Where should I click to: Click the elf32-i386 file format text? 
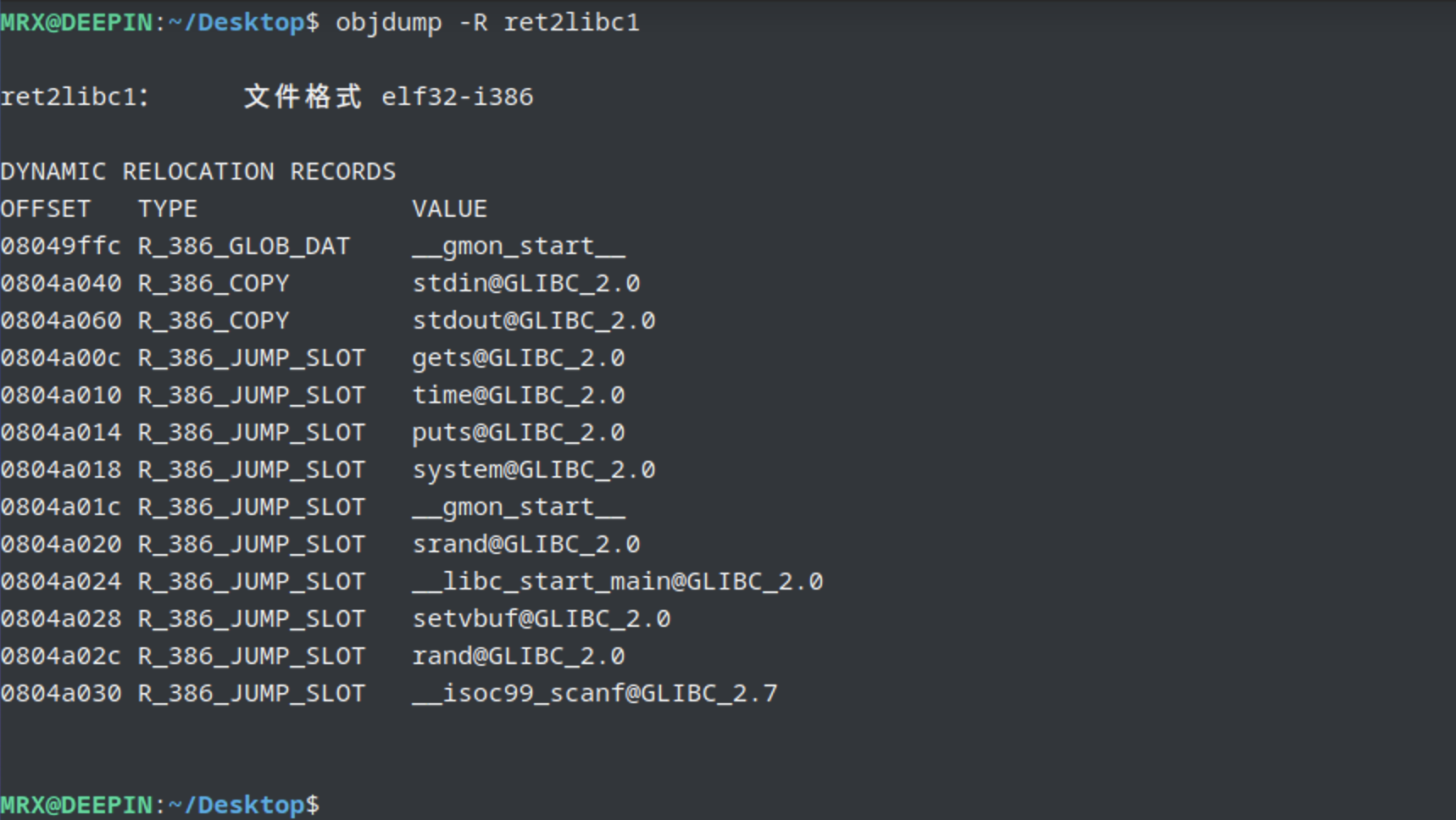pos(457,97)
